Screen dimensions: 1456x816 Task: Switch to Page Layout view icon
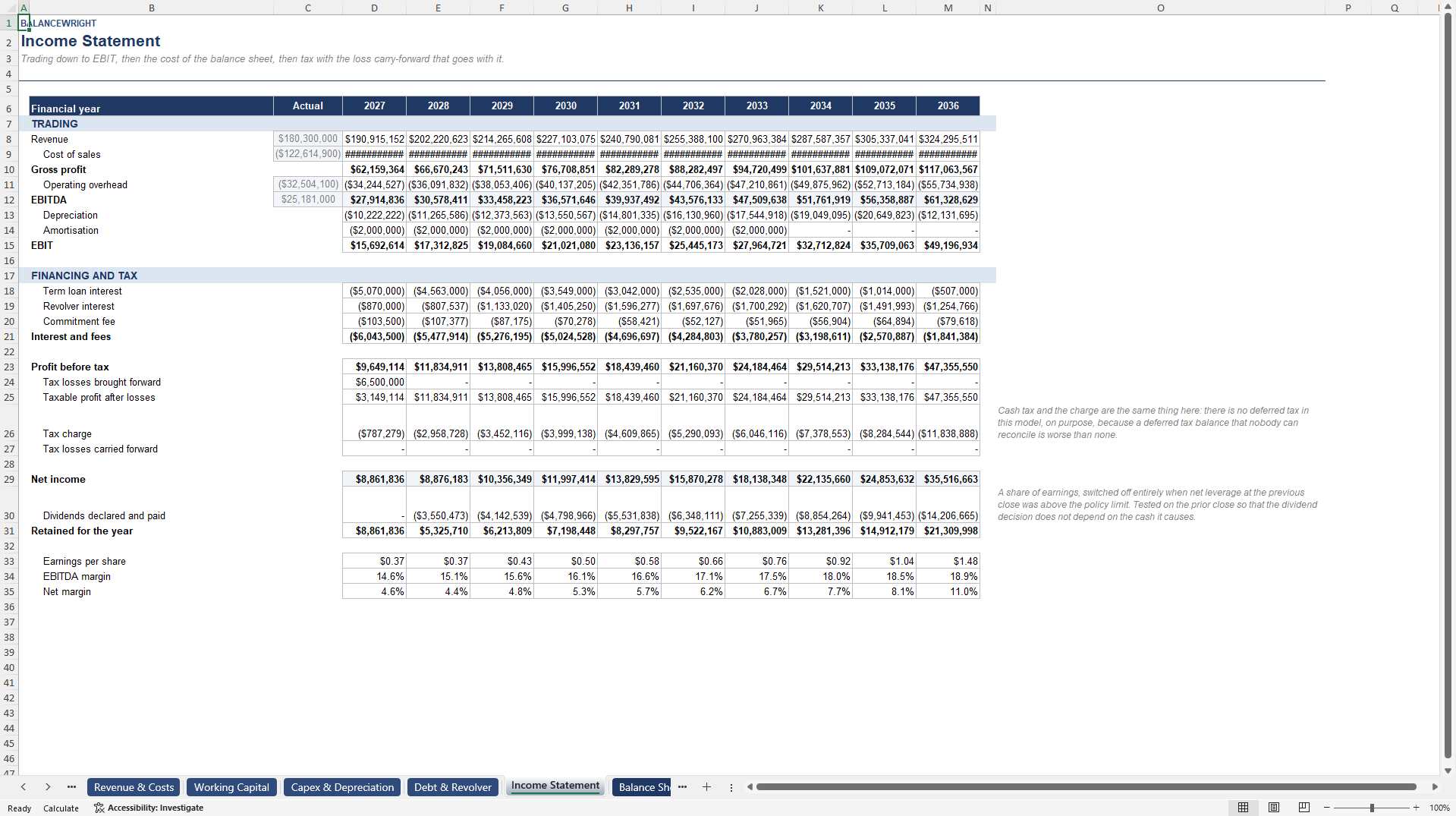click(x=1273, y=808)
